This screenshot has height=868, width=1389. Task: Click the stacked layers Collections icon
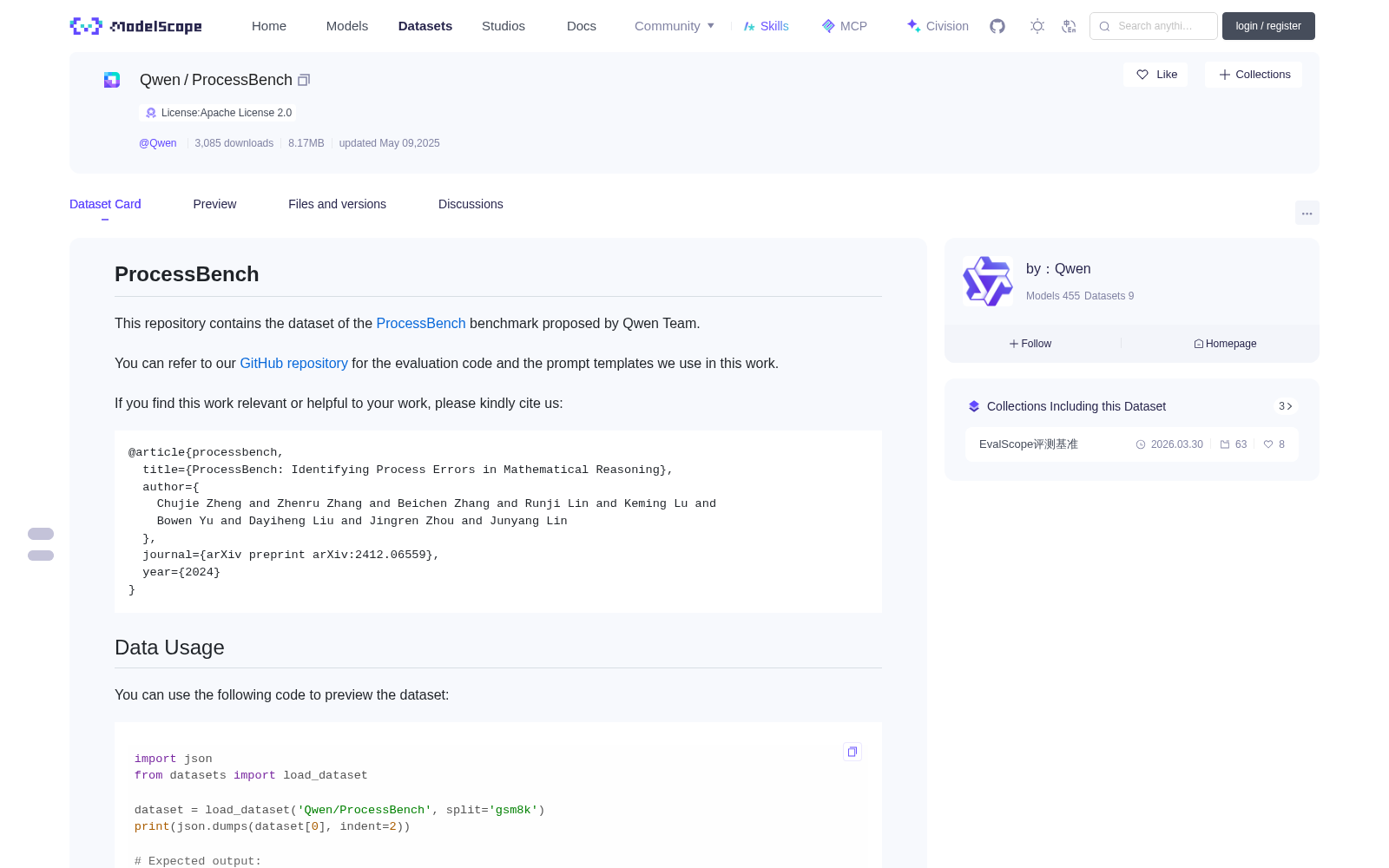pyautogui.click(x=974, y=406)
